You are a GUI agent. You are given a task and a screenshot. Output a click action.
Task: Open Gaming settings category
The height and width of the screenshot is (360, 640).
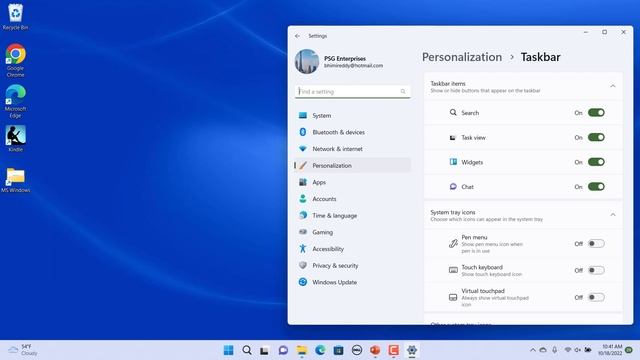[x=352, y=232]
